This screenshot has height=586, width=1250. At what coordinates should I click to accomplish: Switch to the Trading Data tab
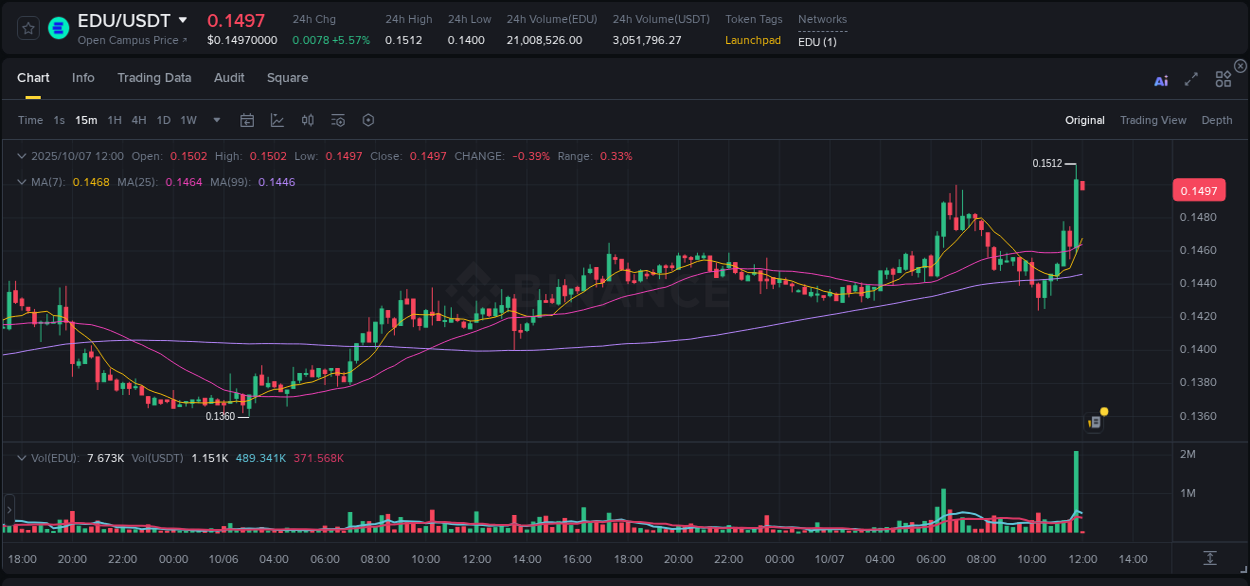click(154, 78)
